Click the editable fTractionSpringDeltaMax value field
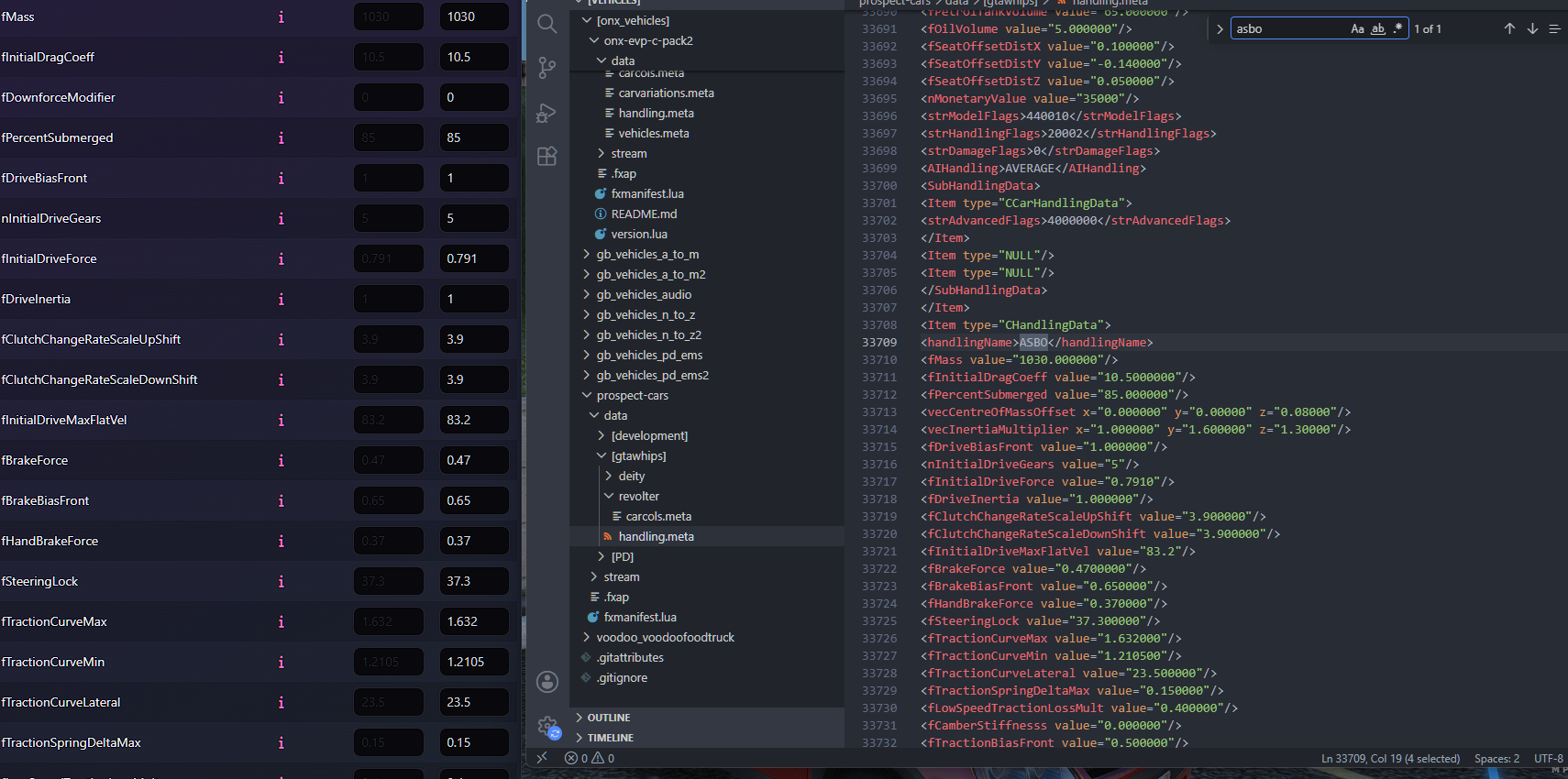The image size is (1568, 779). [x=474, y=742]
